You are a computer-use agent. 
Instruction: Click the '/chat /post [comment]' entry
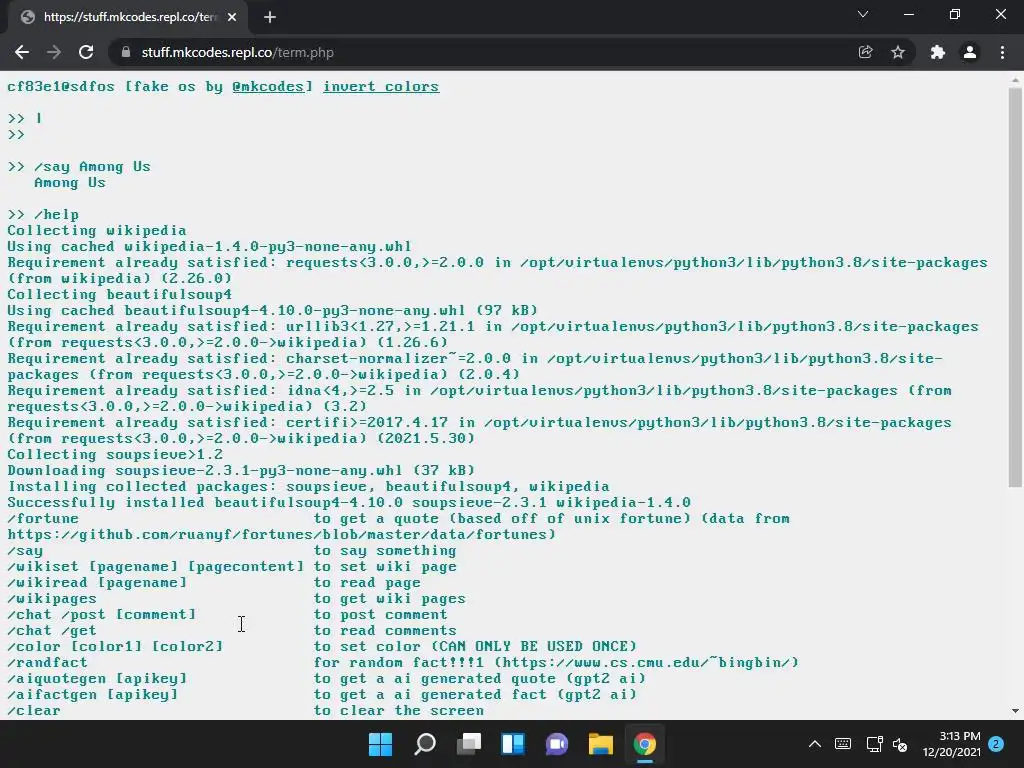tap(101, 615)
